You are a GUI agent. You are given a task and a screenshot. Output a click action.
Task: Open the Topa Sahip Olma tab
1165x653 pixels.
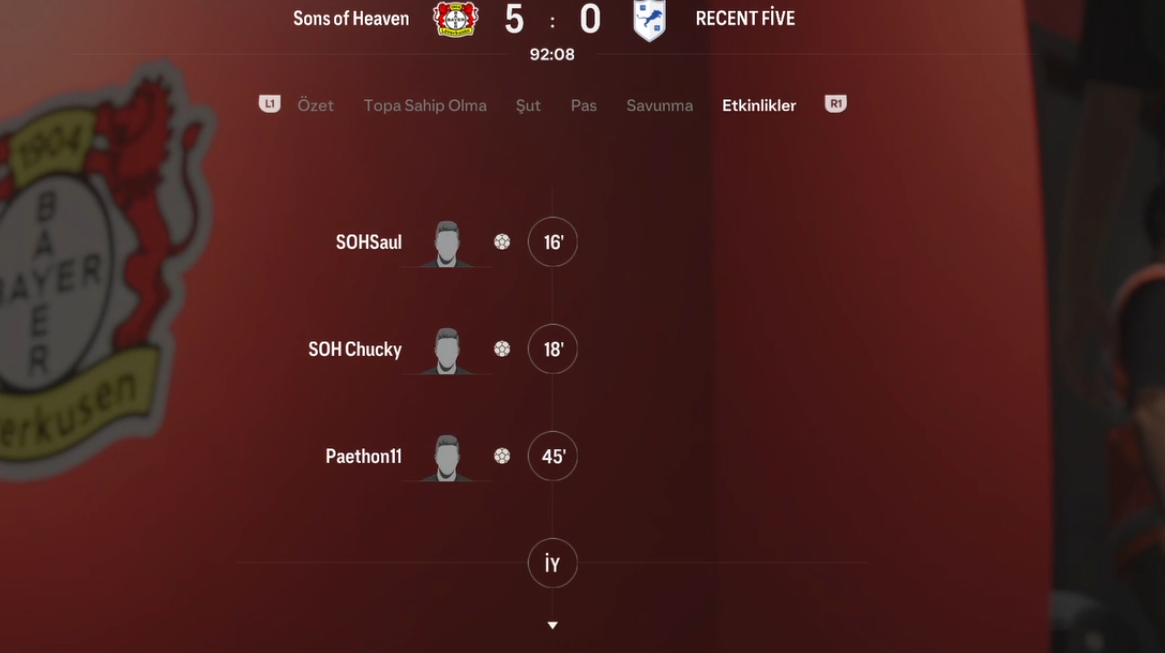click(x=425, y=105)
